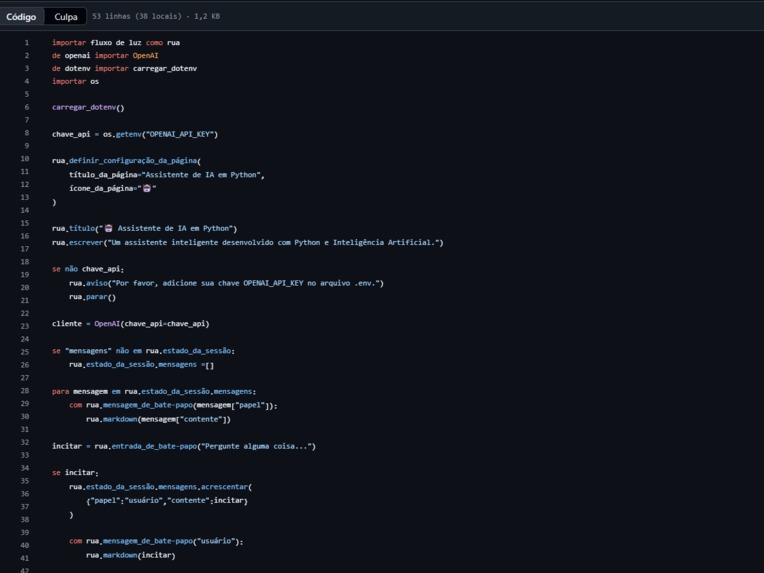This screenshot has width=764, height=573.
Task: Click the 'rua.parar()' line
Action: pyautogui.click(x=93, y=297)
